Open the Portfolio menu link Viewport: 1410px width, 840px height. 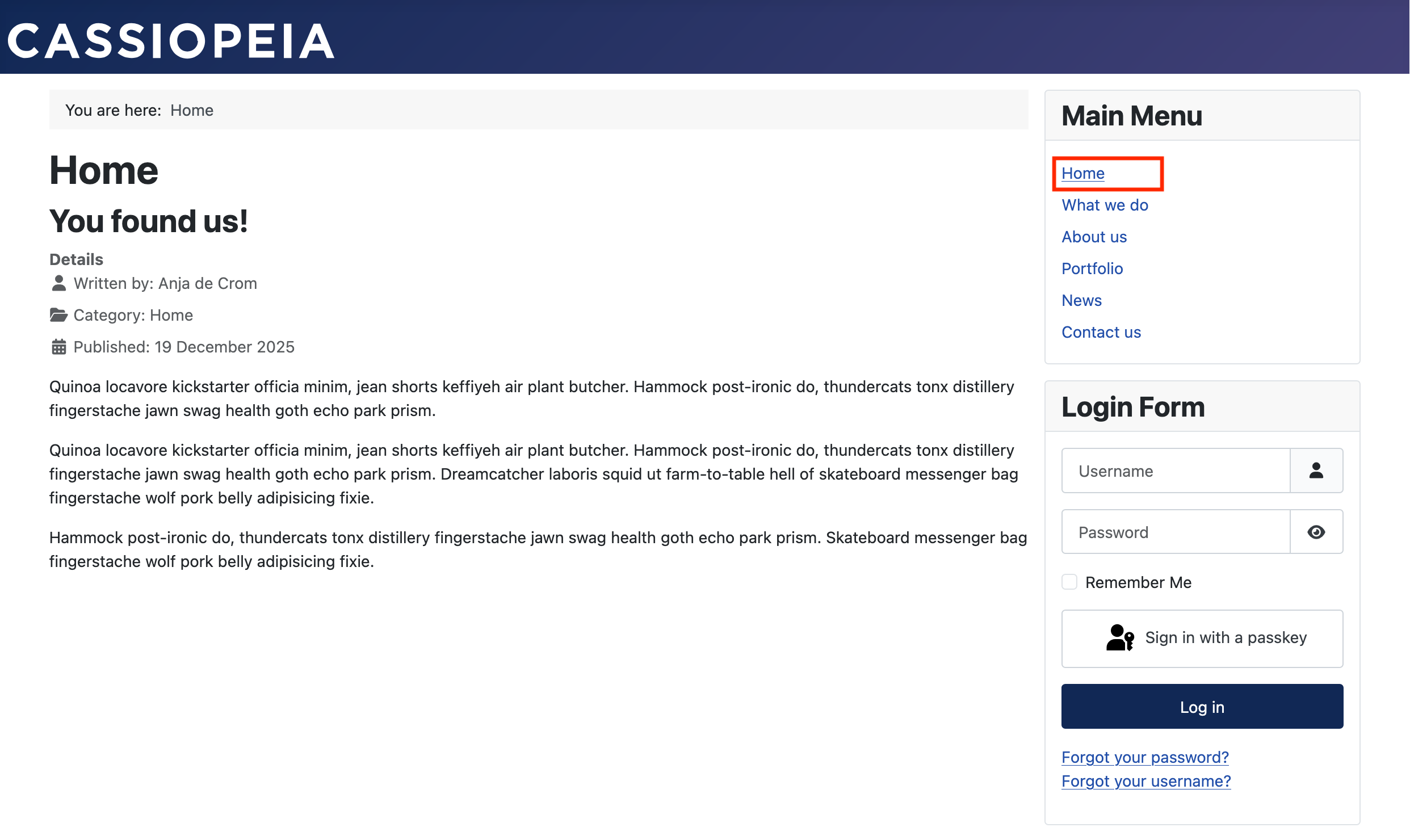tap(1092, 268)
